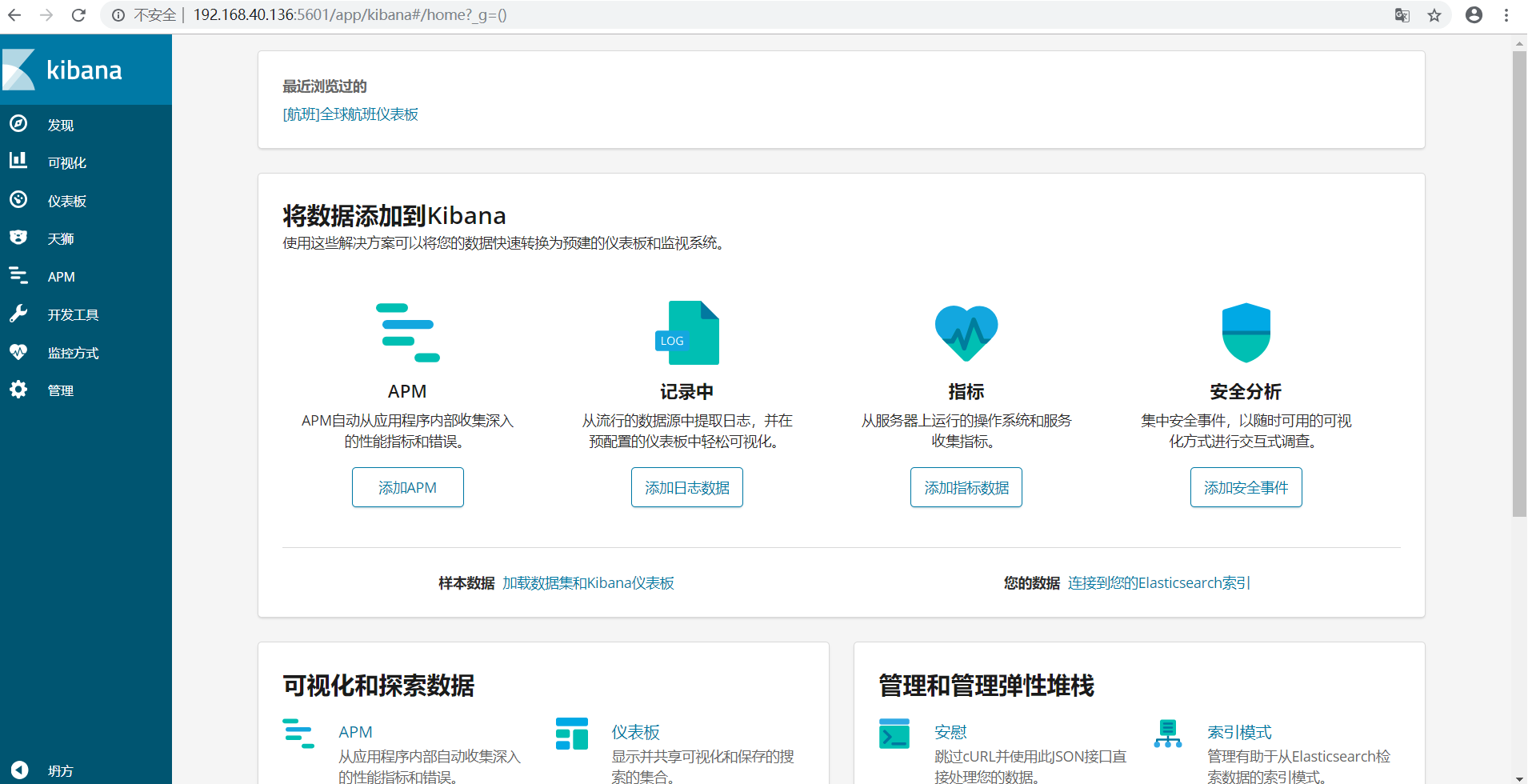The height and width of the screenshot is (784, 1528).
Task: Collapse sidebar using bottom arrow icon
Action: [19, 770]
